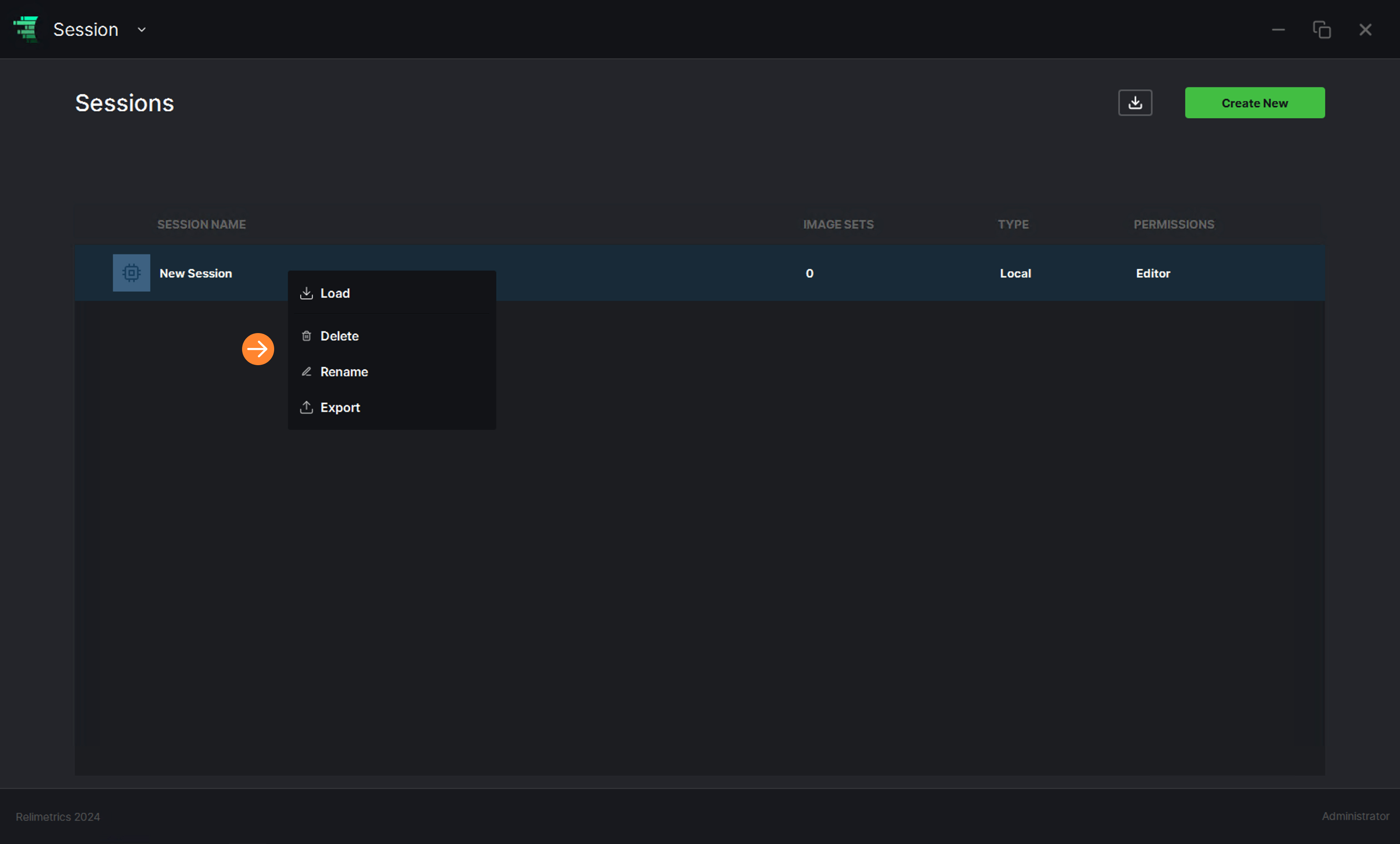Click the Rename pencil icon in menu
Screen dimensions: 1400x844
(306, 371)
